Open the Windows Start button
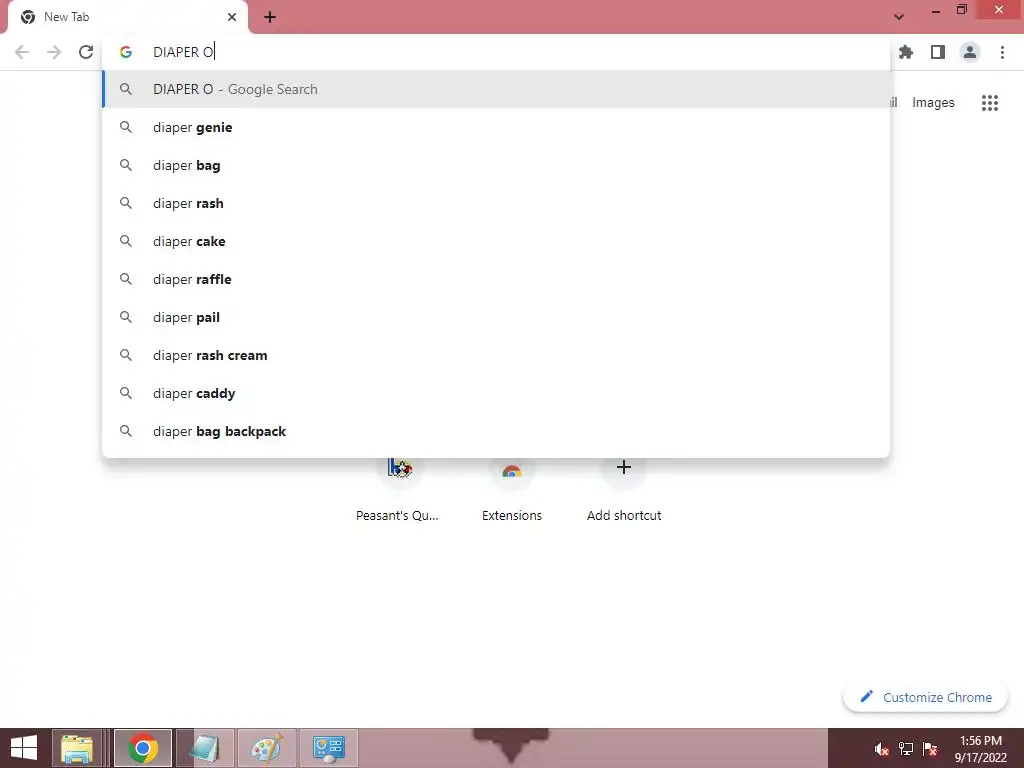The image size is (1024, 768). click(24, 748)
